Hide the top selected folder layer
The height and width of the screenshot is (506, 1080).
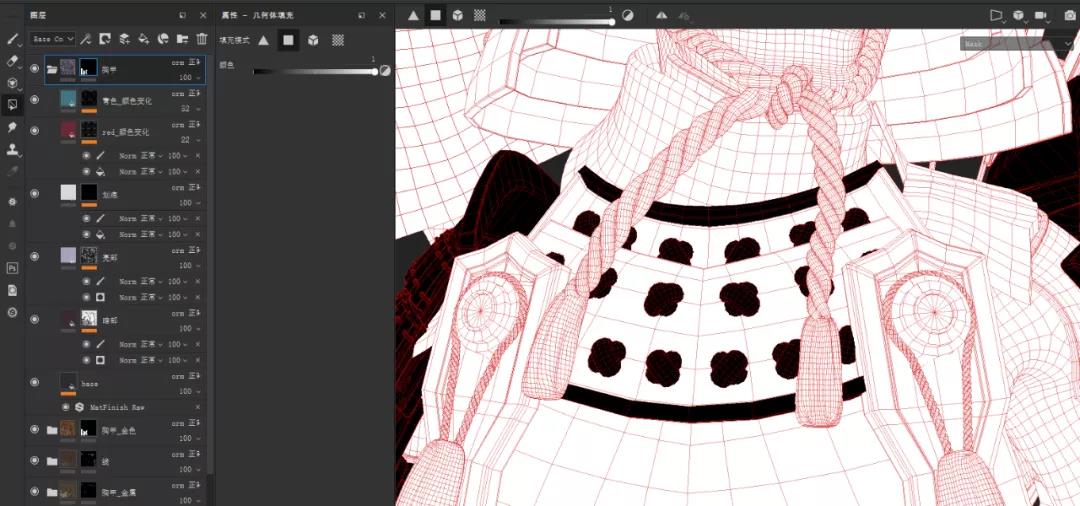[34, 69]
